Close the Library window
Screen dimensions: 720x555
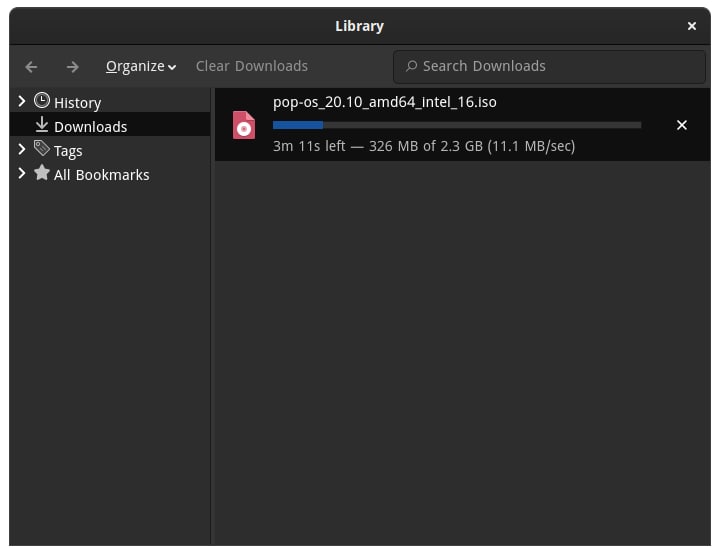tap(692, 26)
